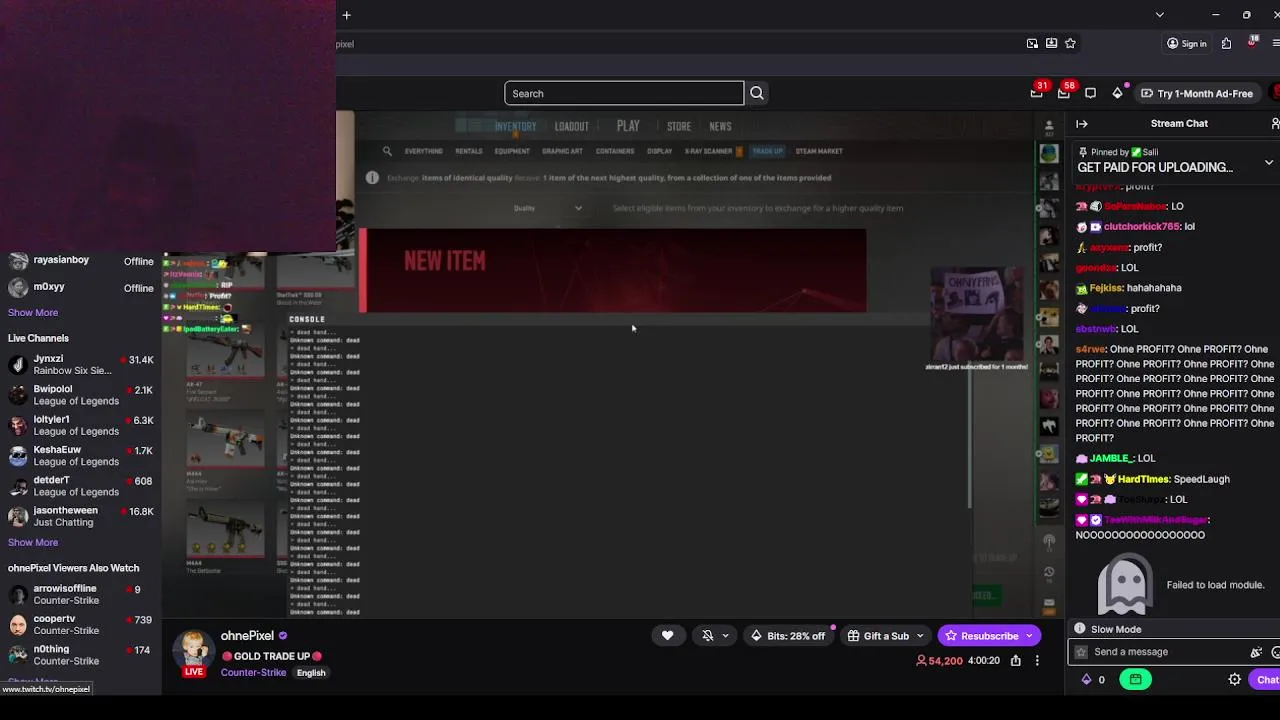Follow channel with the heart icon

pyautogui.click(x=668, y=636)
